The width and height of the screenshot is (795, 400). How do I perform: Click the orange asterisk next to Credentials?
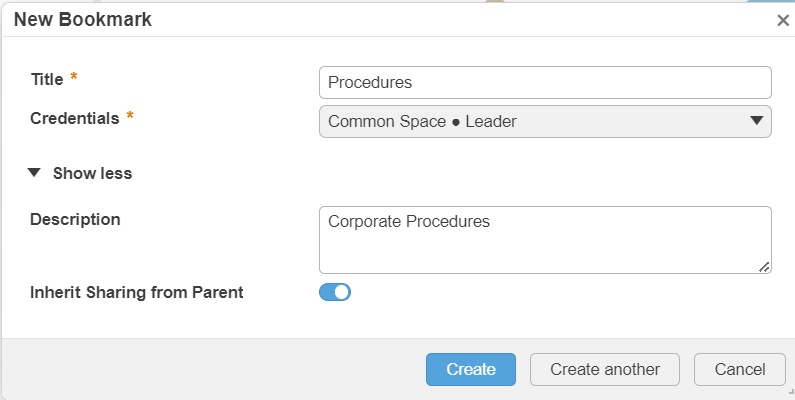tap(129, 117)
